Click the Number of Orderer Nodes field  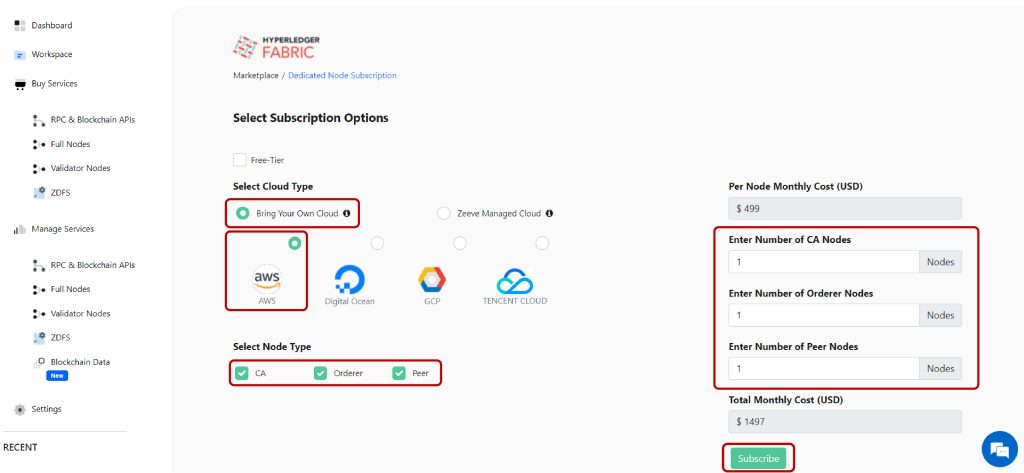(x=824, y=315)
